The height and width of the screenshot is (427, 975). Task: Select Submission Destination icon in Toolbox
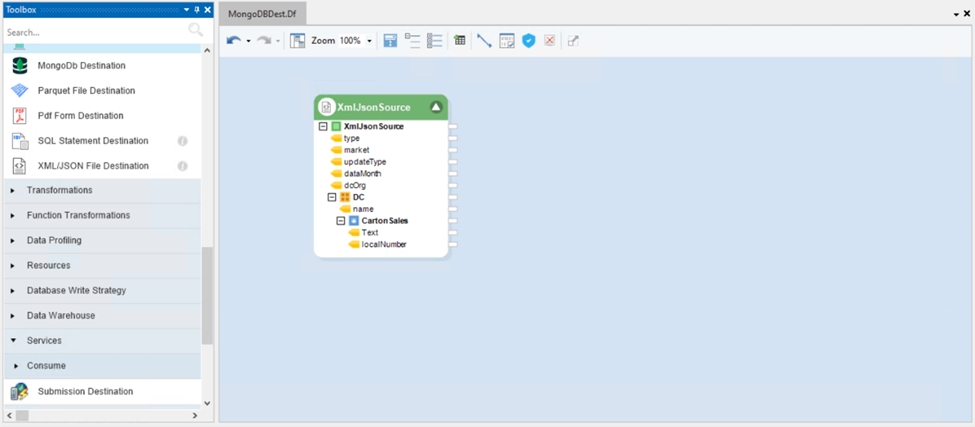click(x=20, y=392)
